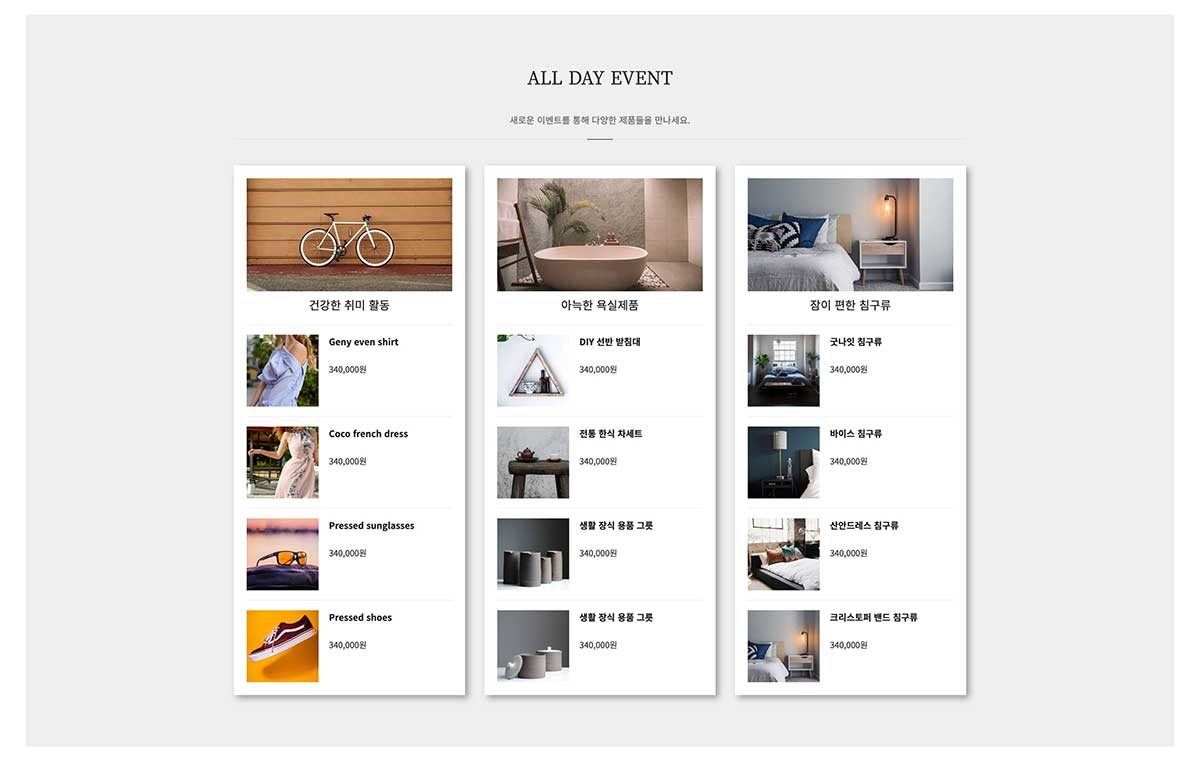
Task: Open the 전통 한식 차세트 link
Action: pyautogui.click(x=611, y=434)
